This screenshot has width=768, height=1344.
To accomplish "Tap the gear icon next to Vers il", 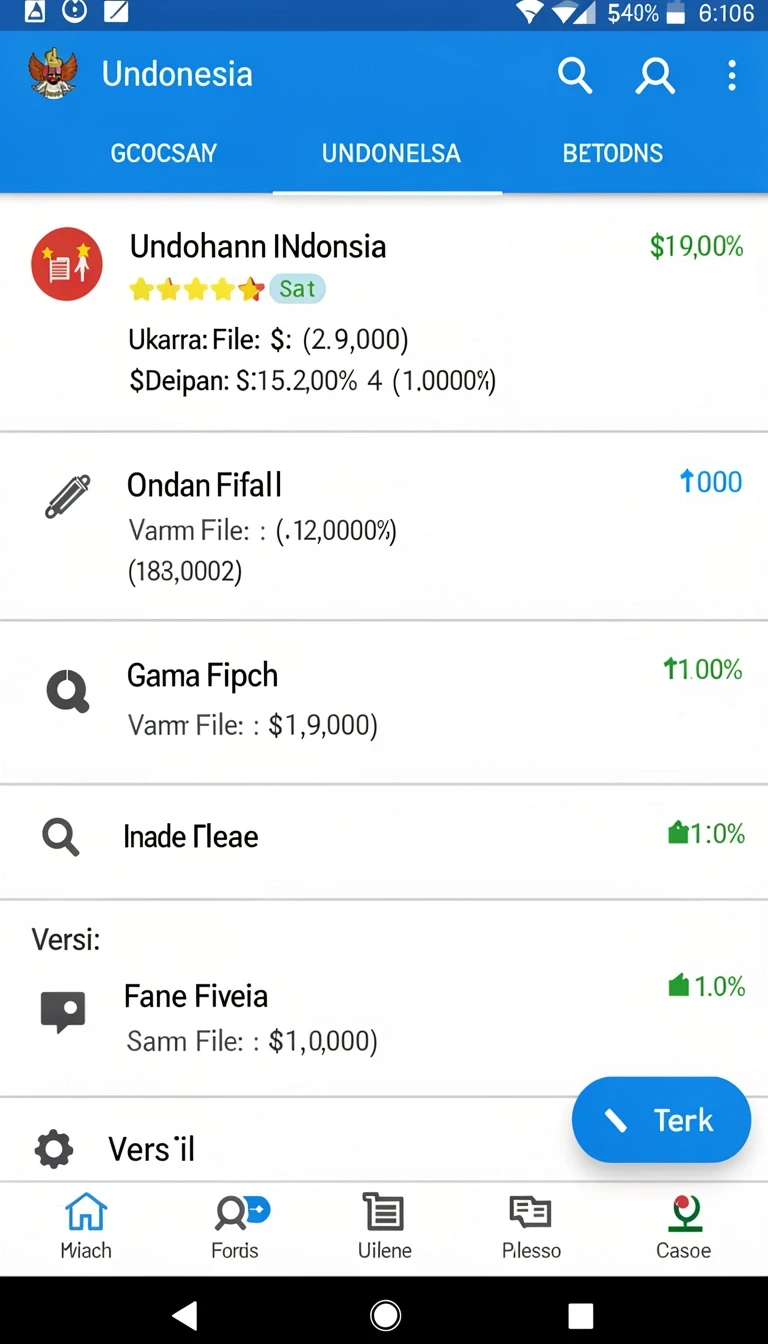I will point(54,1149).
